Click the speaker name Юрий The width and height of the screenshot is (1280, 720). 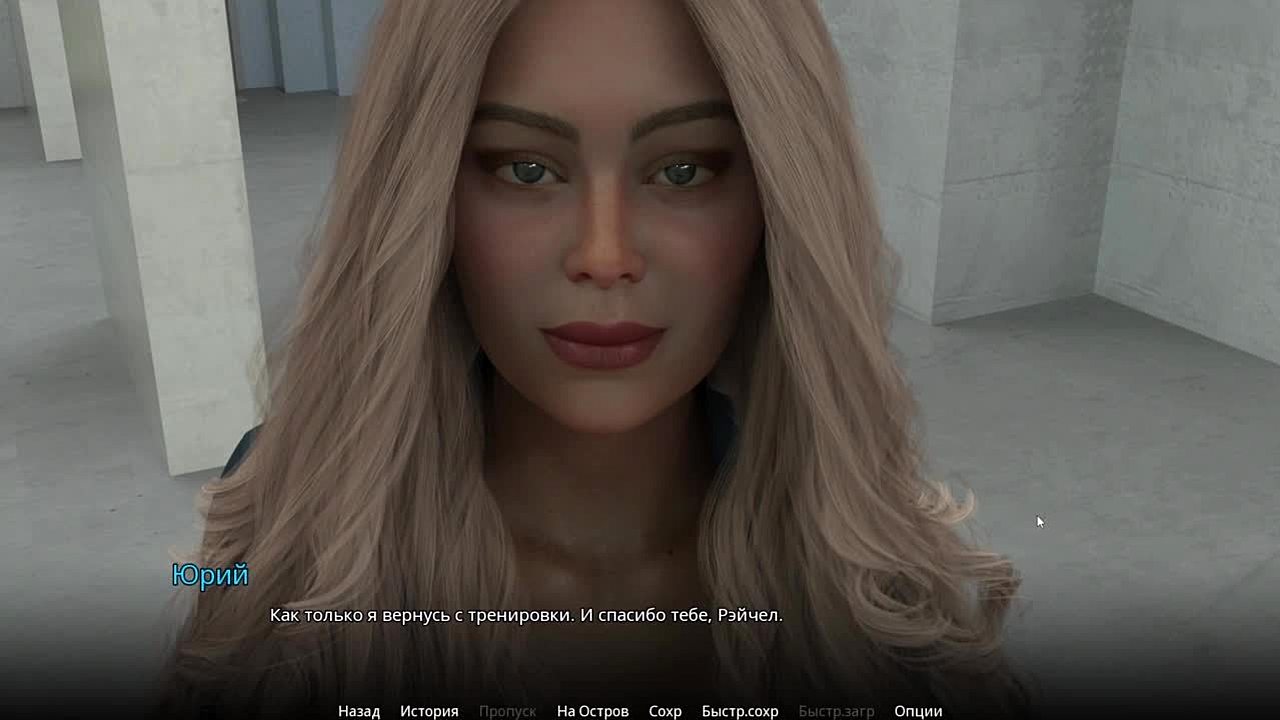pyautogui.click(x=210, y=575)
